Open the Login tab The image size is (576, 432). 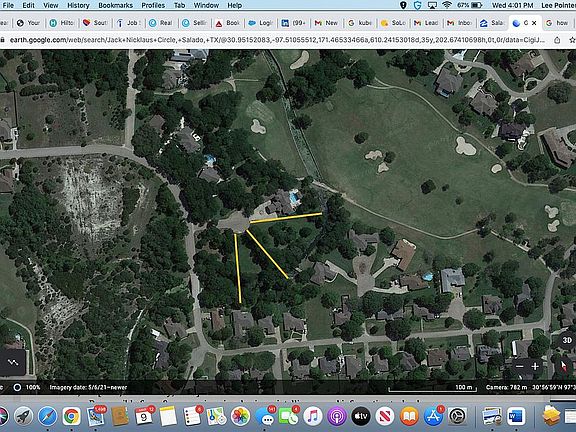coord(260,23)
